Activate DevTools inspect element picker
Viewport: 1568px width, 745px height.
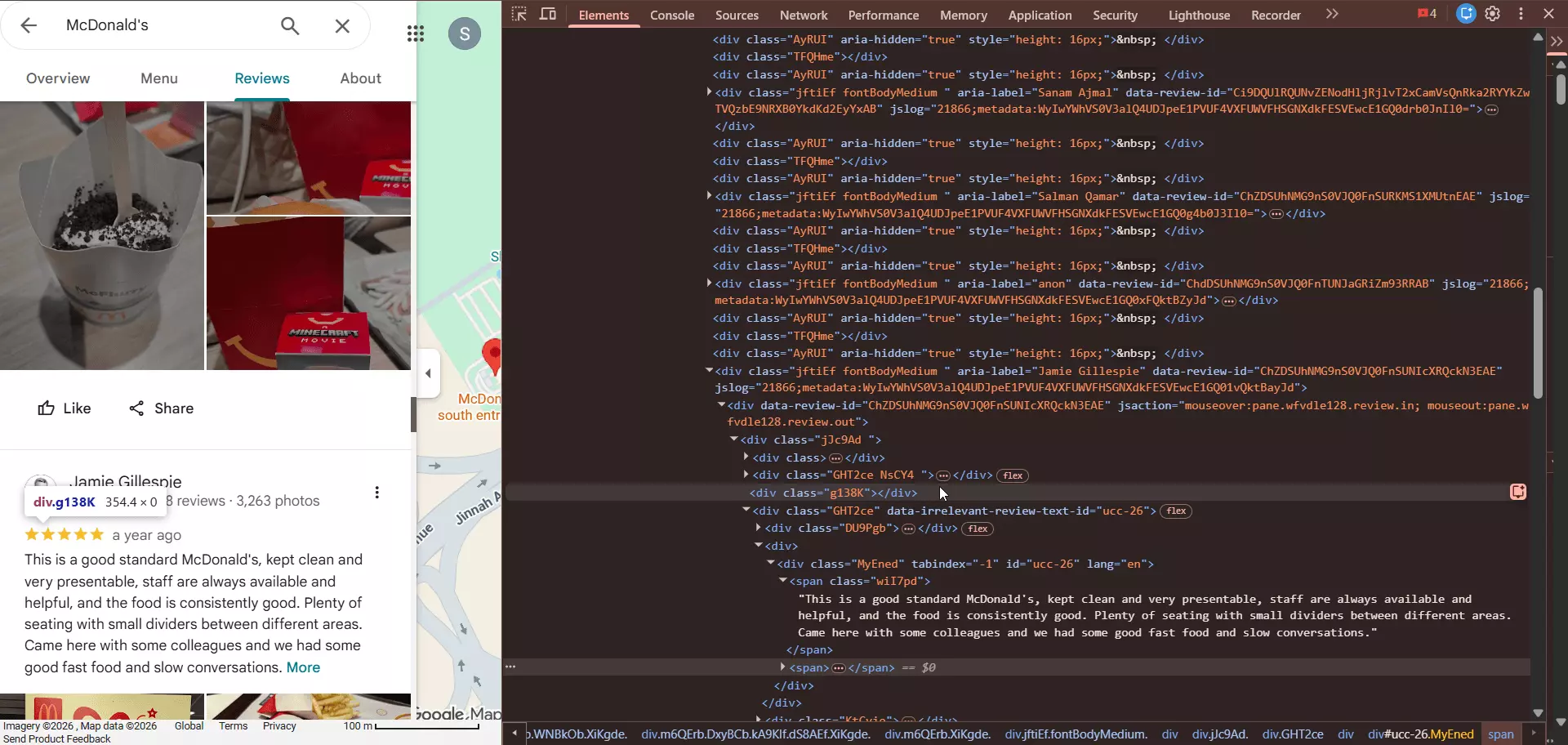[519, 14]
